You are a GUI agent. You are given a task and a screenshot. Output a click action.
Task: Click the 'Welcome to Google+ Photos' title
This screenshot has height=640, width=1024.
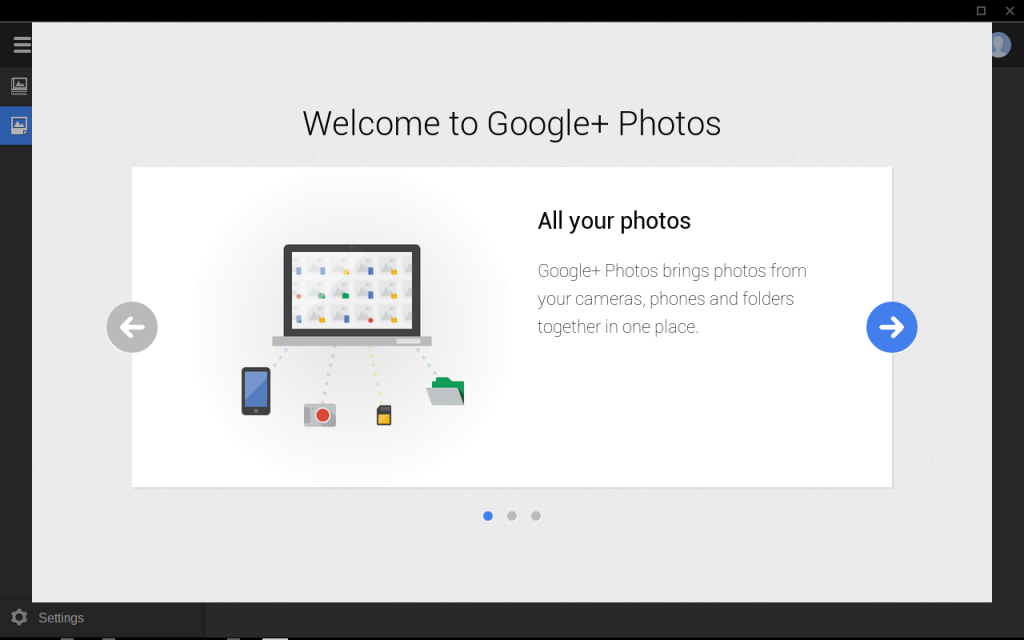(511, 123)
